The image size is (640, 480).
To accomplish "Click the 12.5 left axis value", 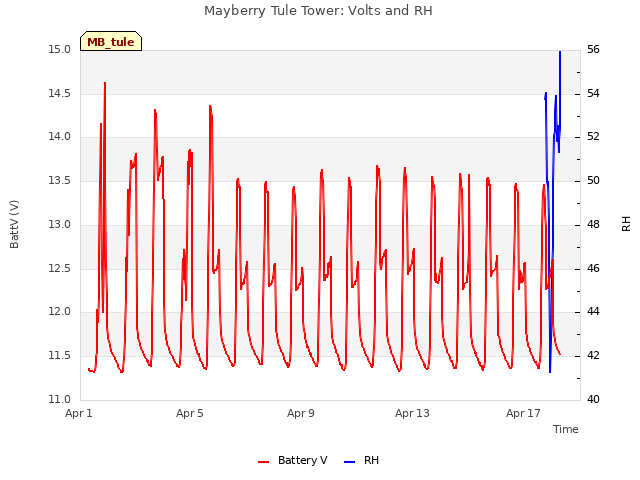I will point(60,269).
